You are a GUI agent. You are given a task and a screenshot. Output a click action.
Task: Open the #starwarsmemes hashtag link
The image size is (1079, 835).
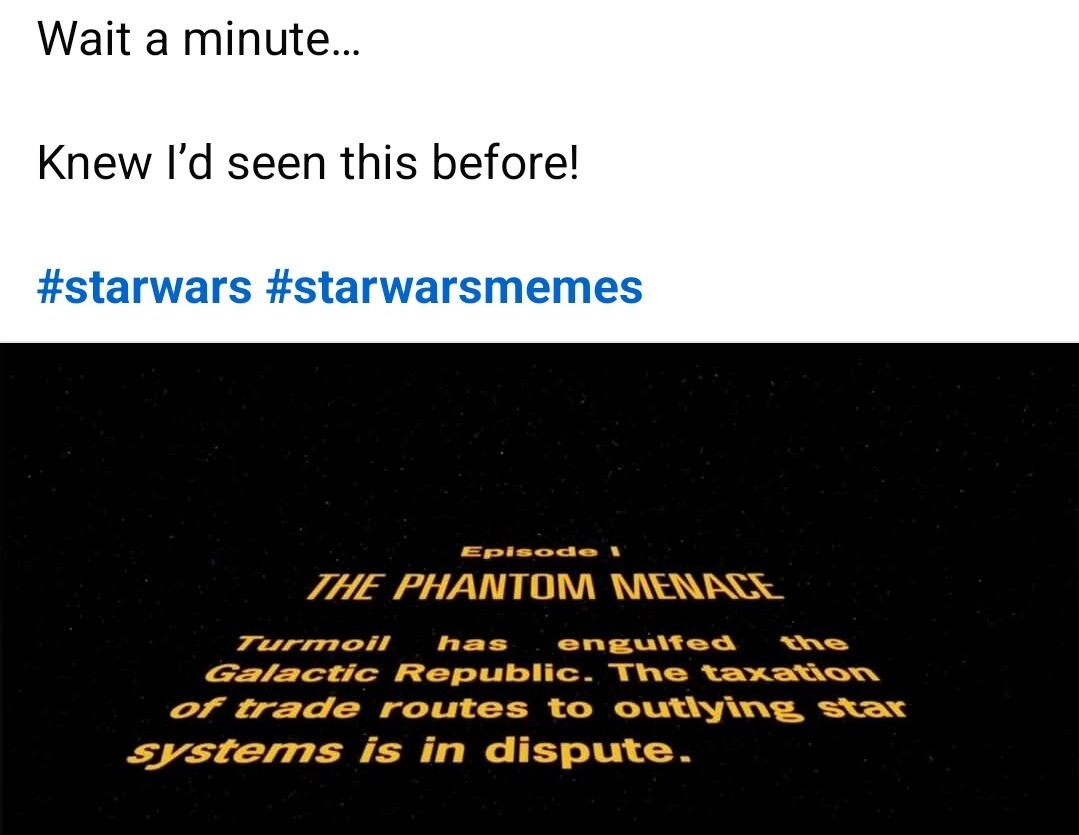(453, 287)
